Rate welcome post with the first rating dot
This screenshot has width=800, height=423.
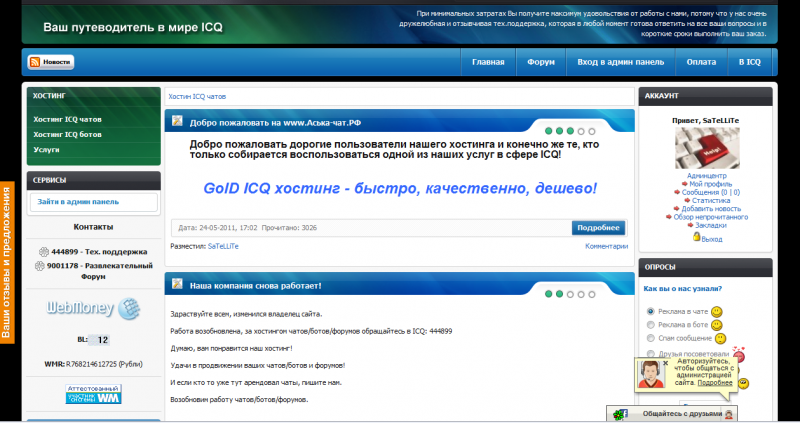[548, 131]
